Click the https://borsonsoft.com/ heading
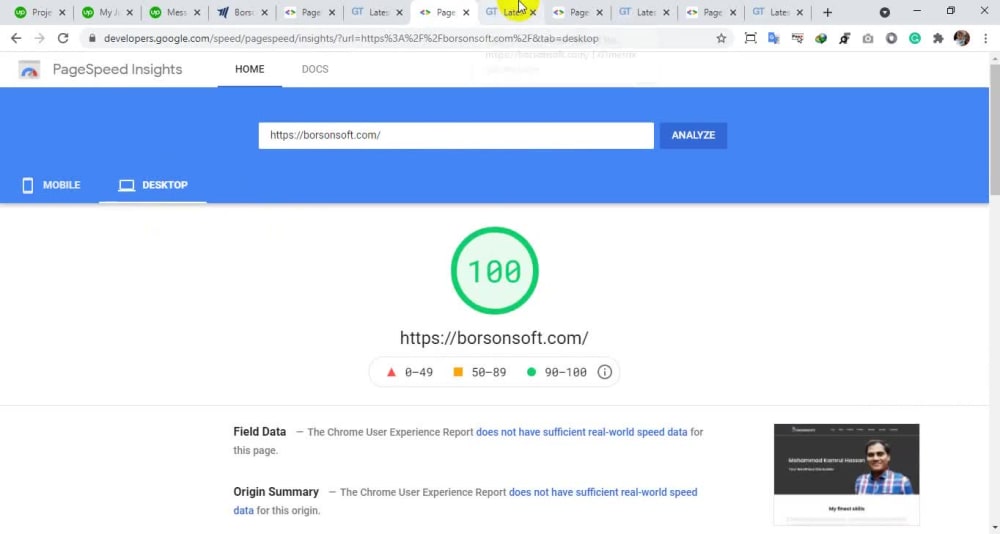 click(494, 338)
